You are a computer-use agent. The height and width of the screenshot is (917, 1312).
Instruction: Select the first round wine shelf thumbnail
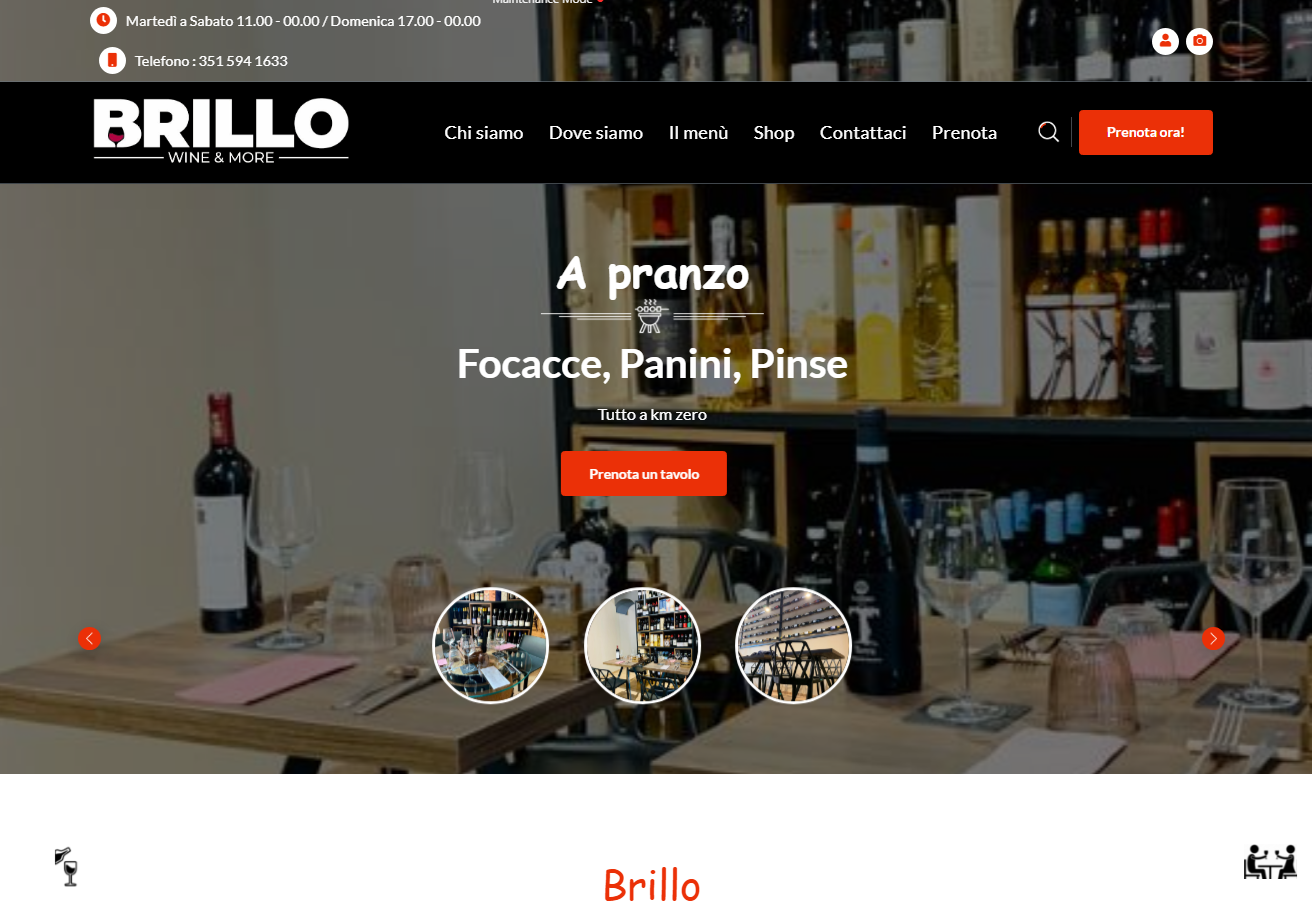[490, 645]
